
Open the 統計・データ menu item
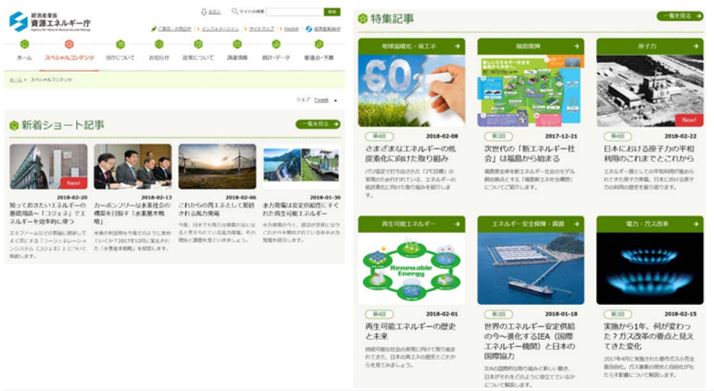(x=276, y=57)
